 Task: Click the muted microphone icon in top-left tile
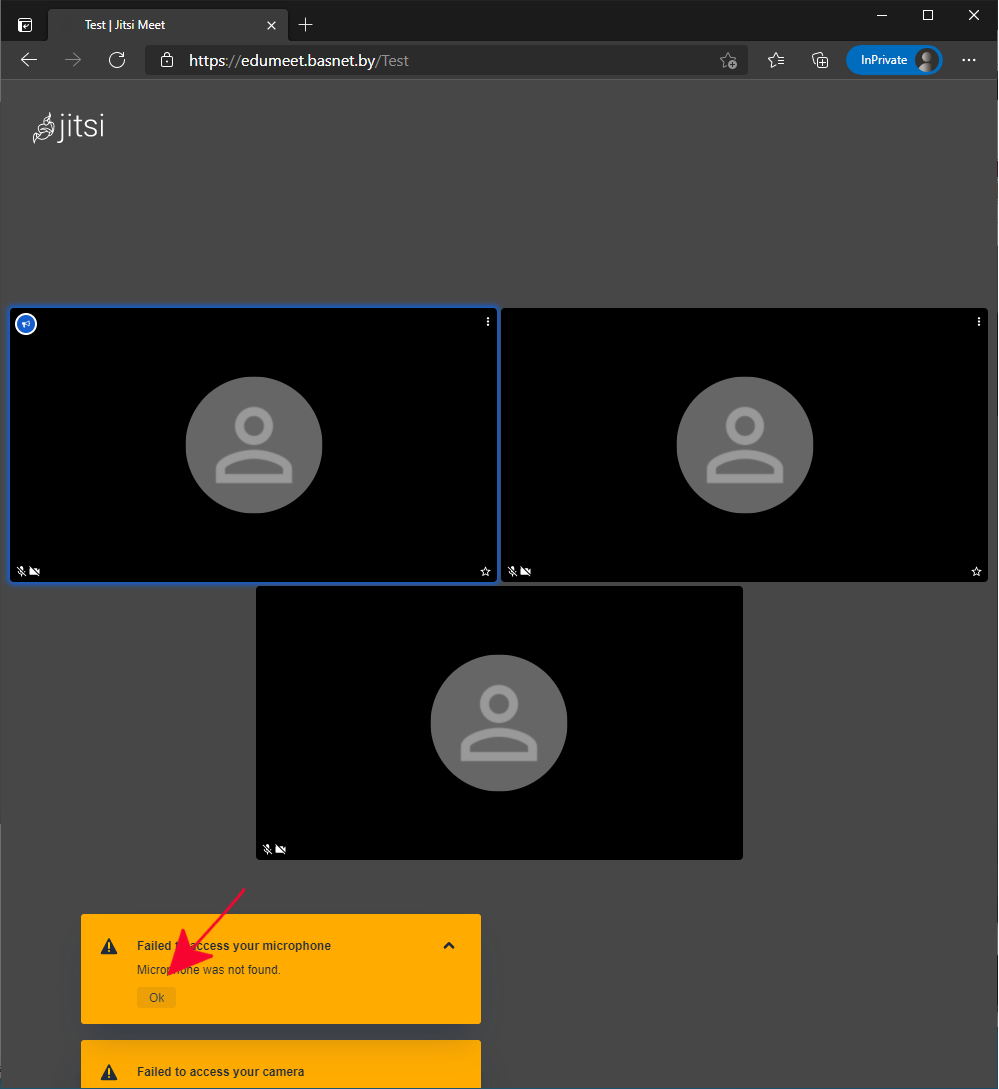coord(21,572)
